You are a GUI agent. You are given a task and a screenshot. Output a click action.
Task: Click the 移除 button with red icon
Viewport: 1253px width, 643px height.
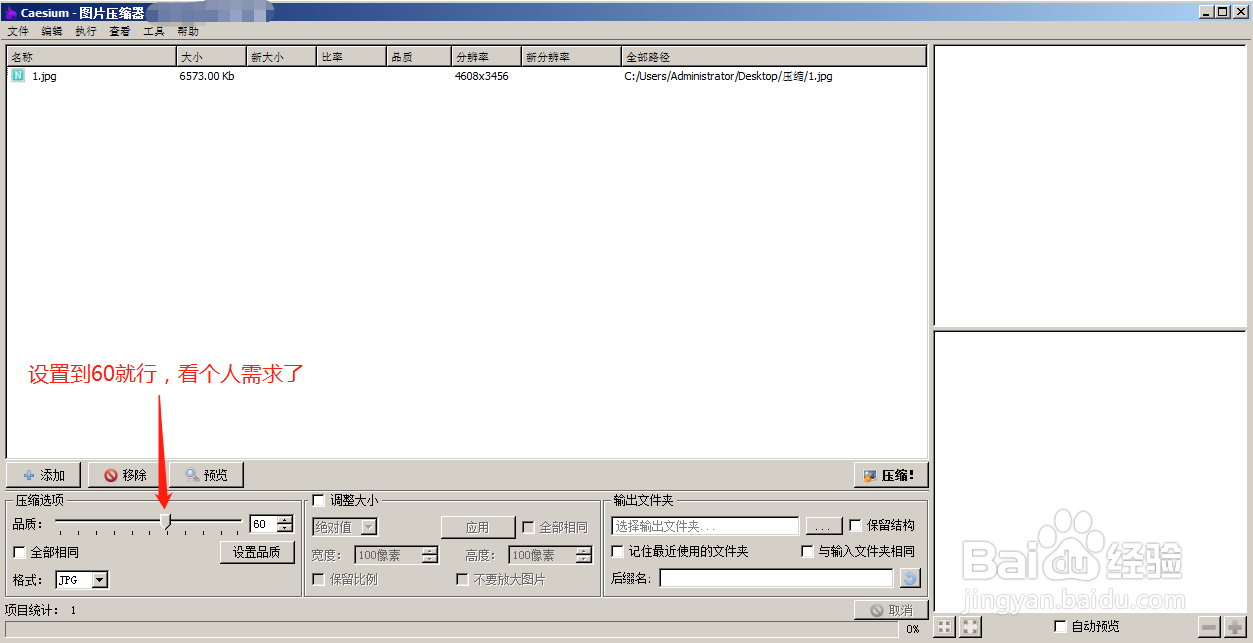(126, 475)
